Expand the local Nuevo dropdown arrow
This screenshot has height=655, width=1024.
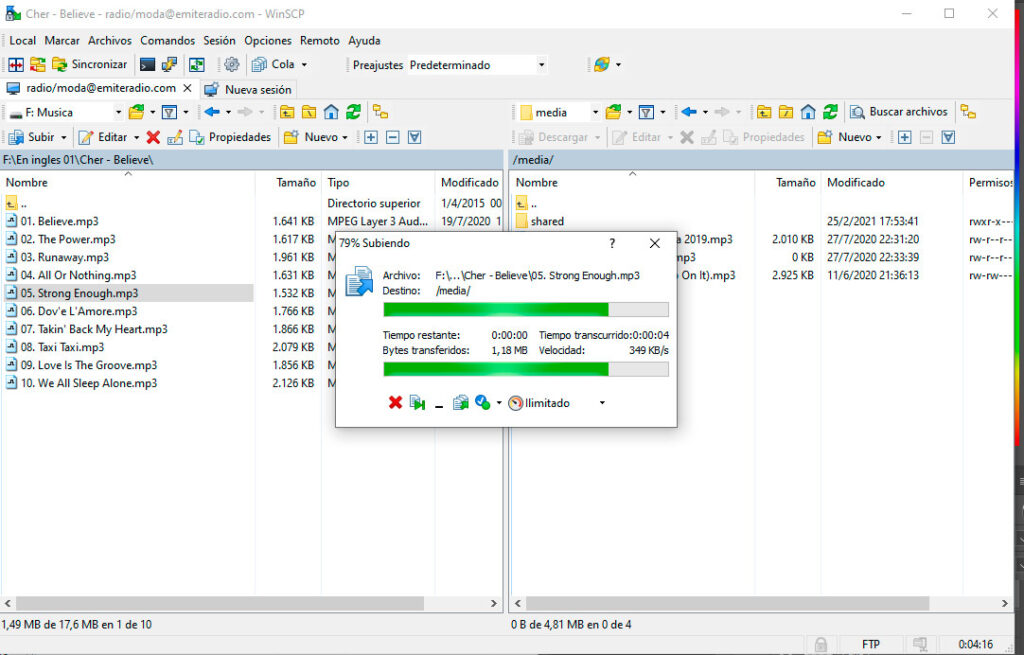point(345,137)
